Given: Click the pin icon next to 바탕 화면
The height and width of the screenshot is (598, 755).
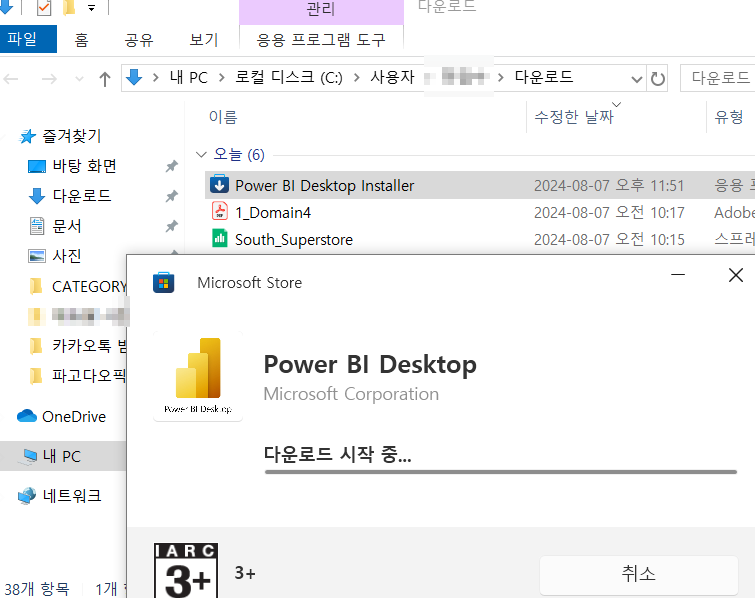Looking at the screenshot, I should (171, 167).
